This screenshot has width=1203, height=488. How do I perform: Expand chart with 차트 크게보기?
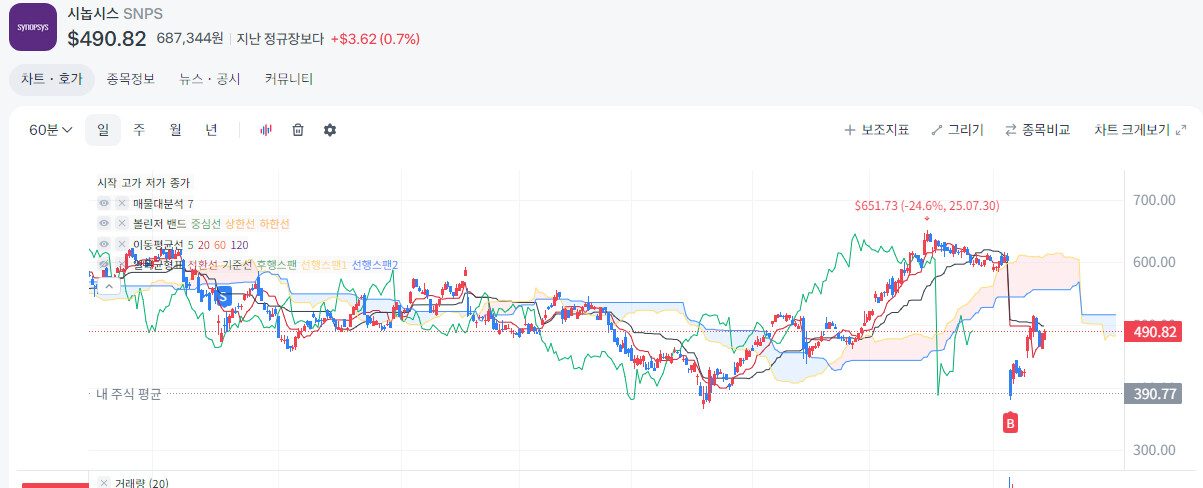pos(1140,130)
